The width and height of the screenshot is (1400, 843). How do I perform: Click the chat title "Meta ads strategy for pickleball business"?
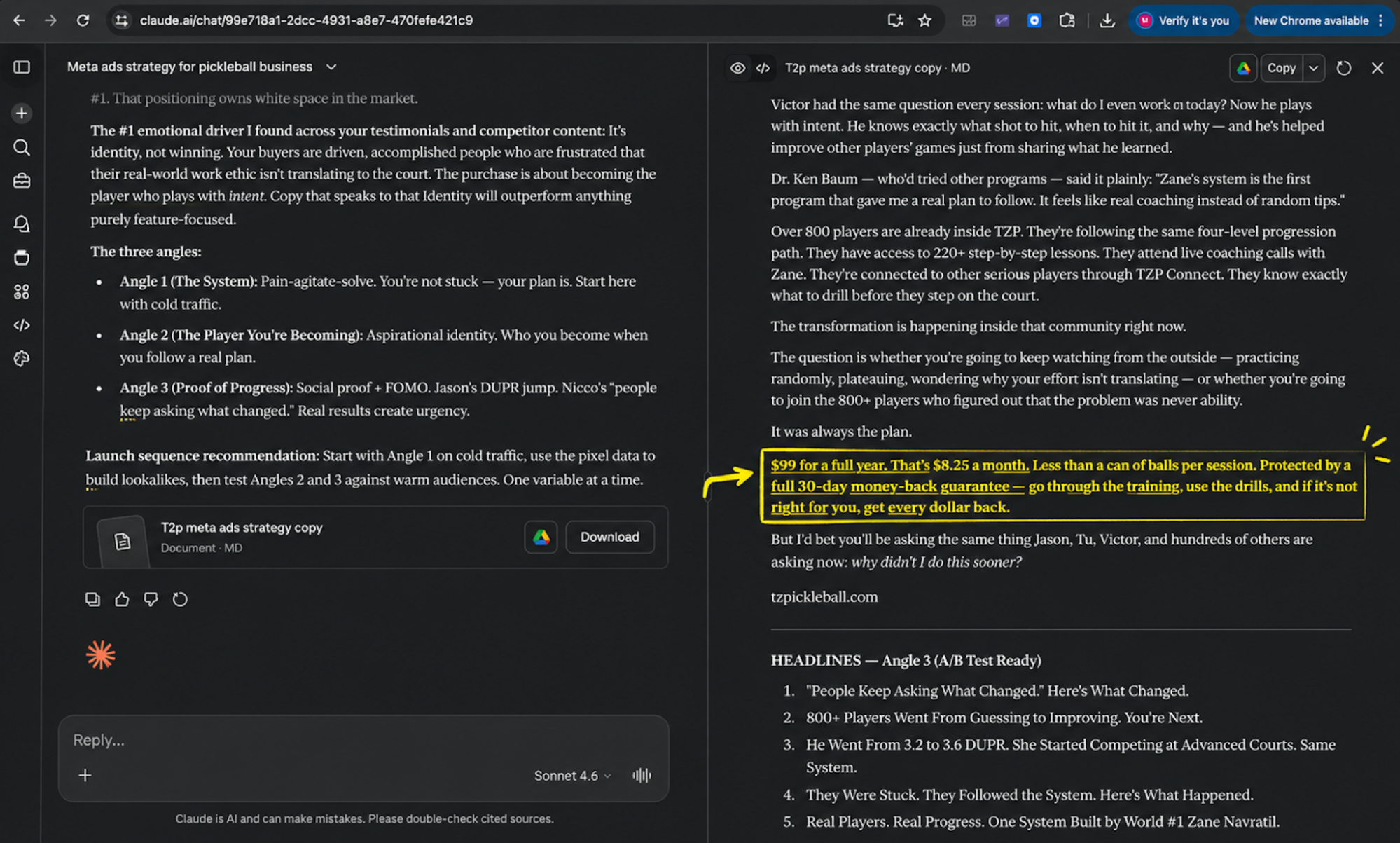(190, 67)
